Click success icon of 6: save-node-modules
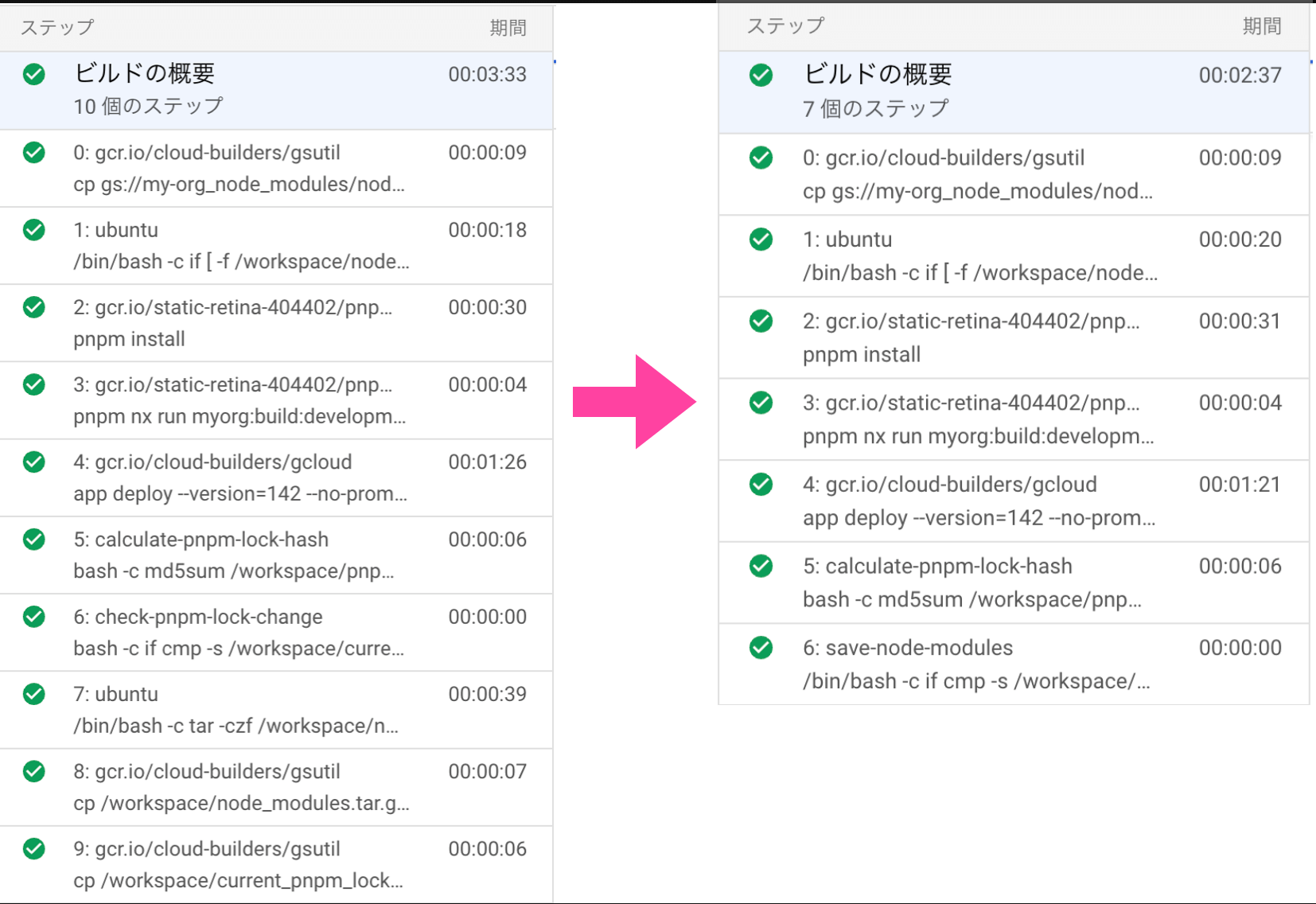The width and height of the screenshot is (1316, 904). pos(761,648)
